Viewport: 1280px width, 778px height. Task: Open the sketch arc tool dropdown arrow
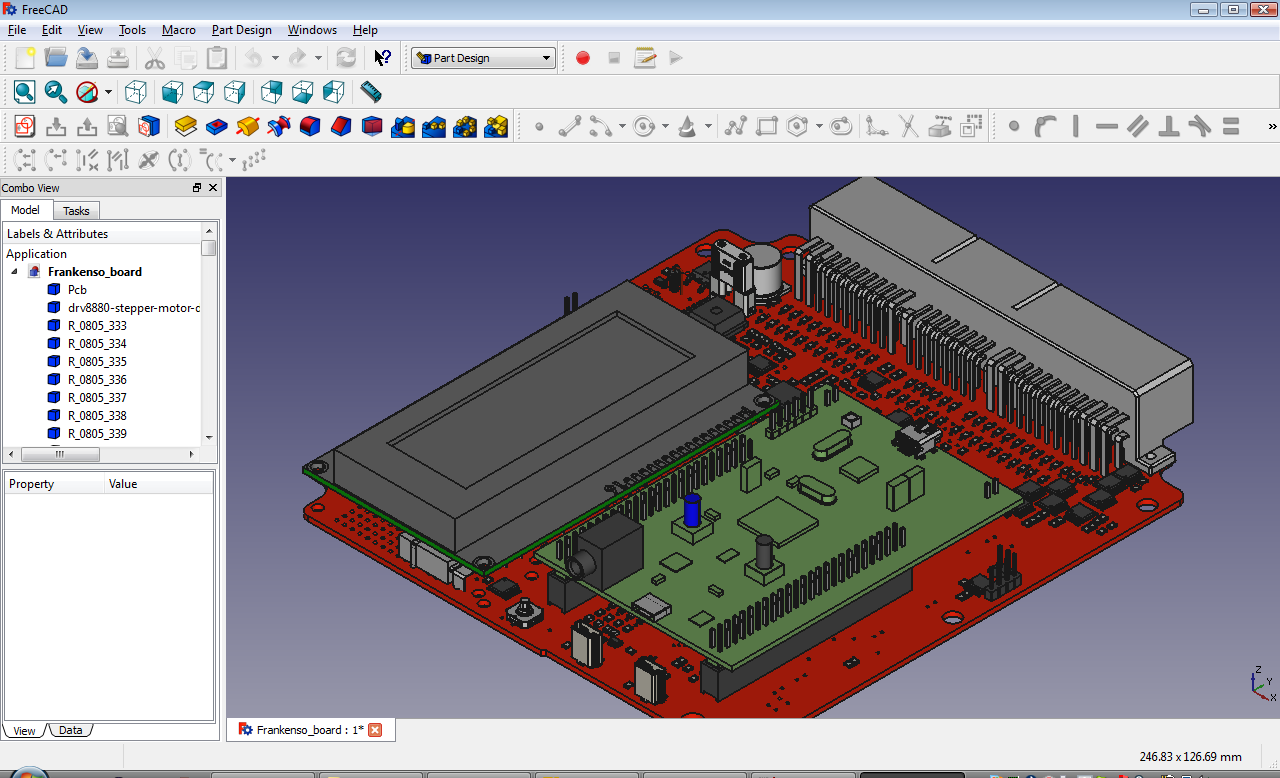tap(622, 127)
